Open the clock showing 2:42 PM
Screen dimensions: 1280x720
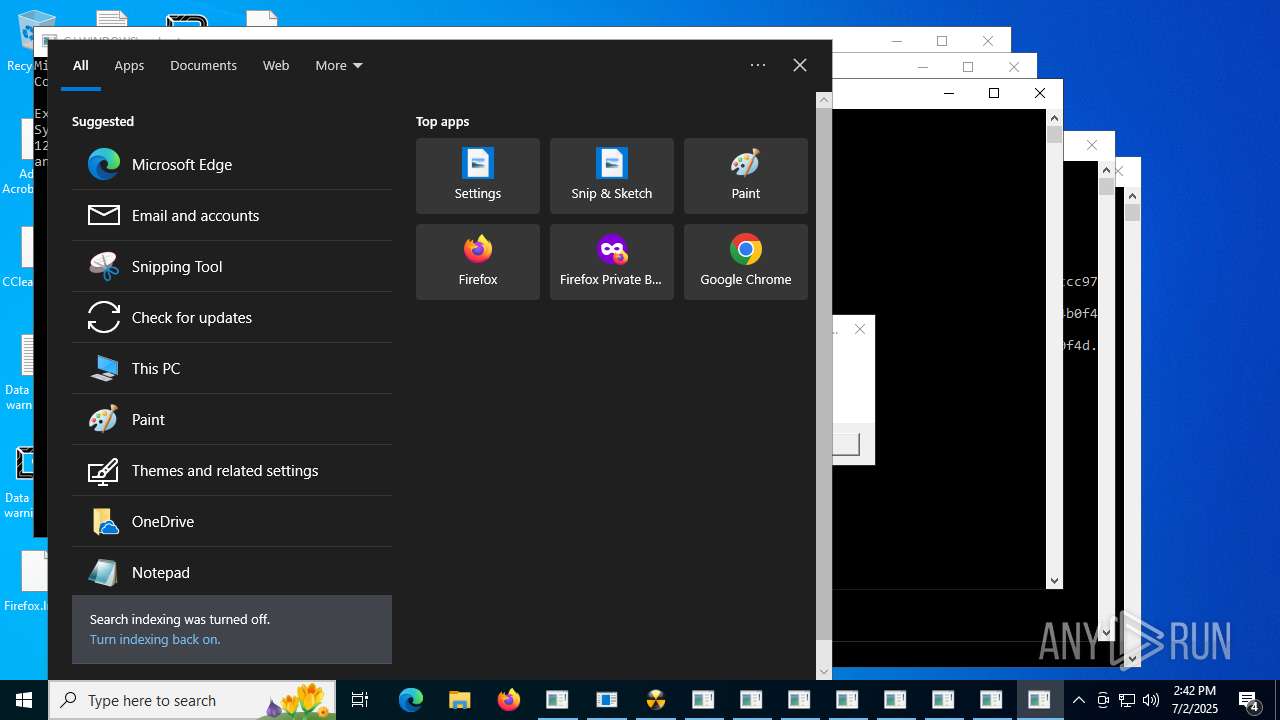(1195, 700)
